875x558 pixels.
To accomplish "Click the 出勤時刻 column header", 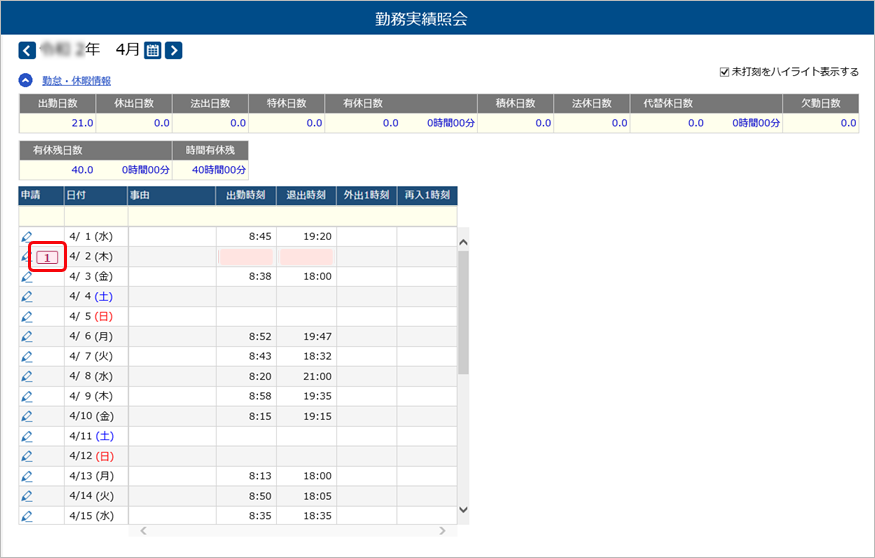I will [x=246, y=195].
